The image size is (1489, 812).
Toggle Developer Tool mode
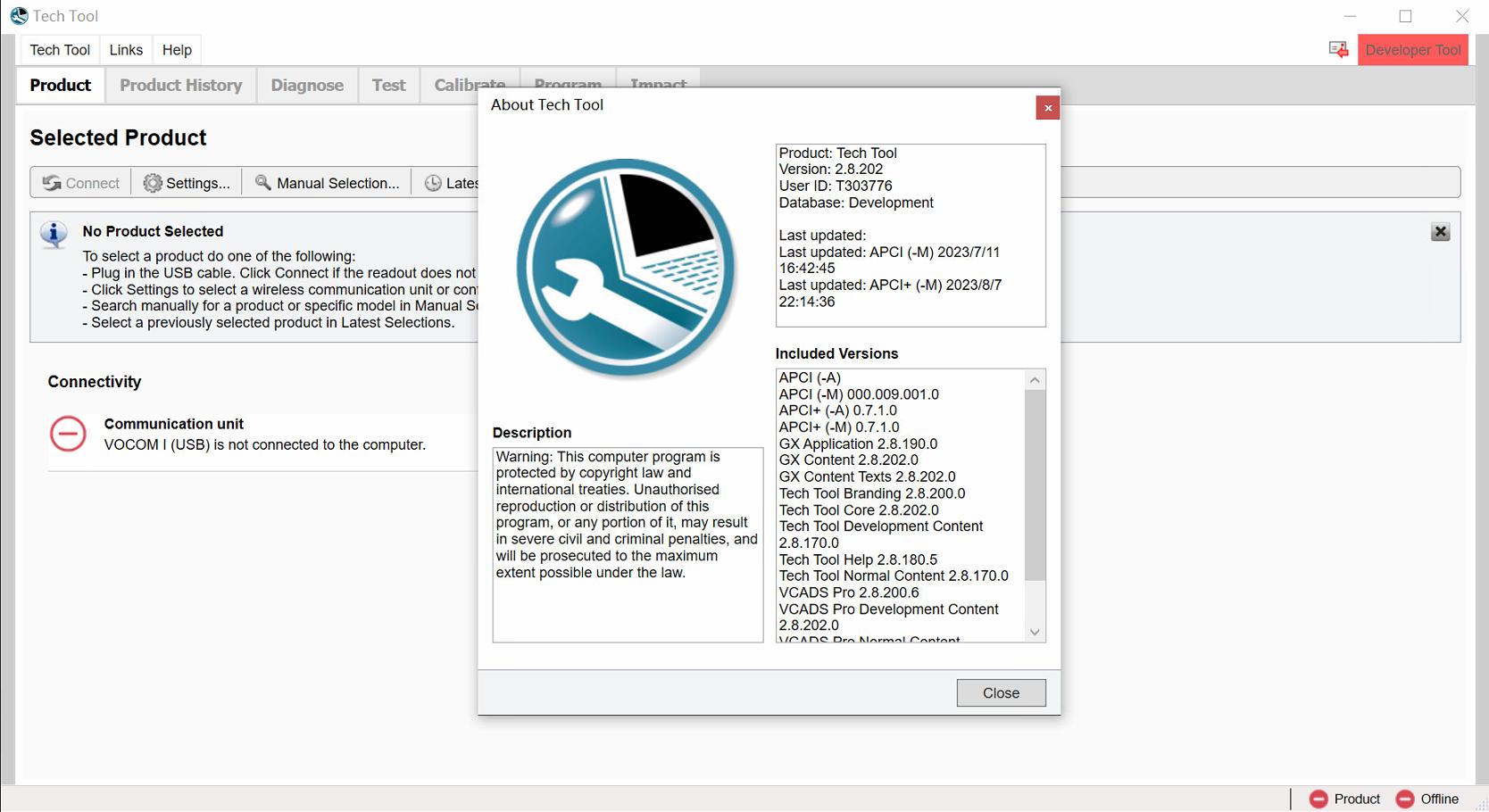coord(1413,49)
